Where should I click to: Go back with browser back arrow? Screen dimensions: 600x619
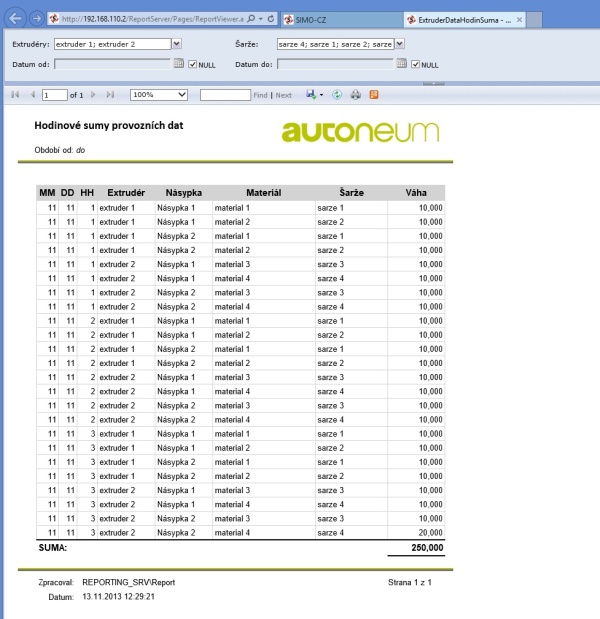click(x=15, y=18)
